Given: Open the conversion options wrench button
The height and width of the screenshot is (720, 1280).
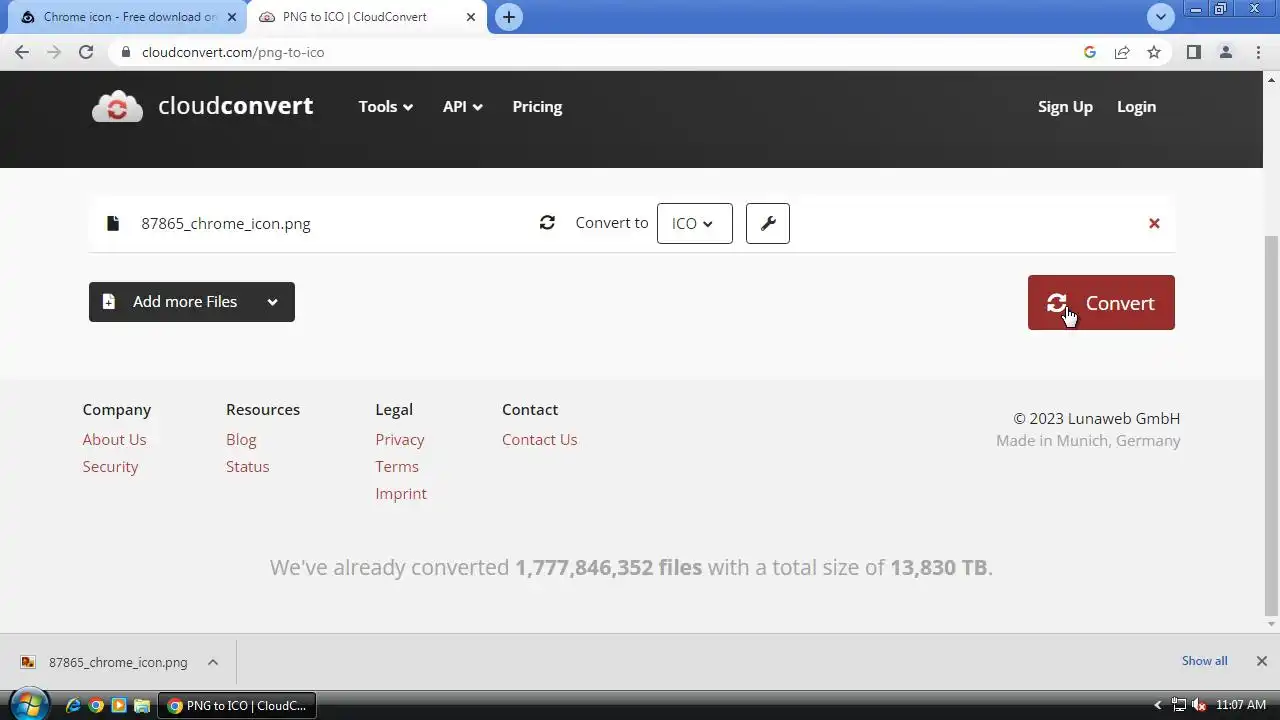Looking at the screenshot, I should pos(768,223).
